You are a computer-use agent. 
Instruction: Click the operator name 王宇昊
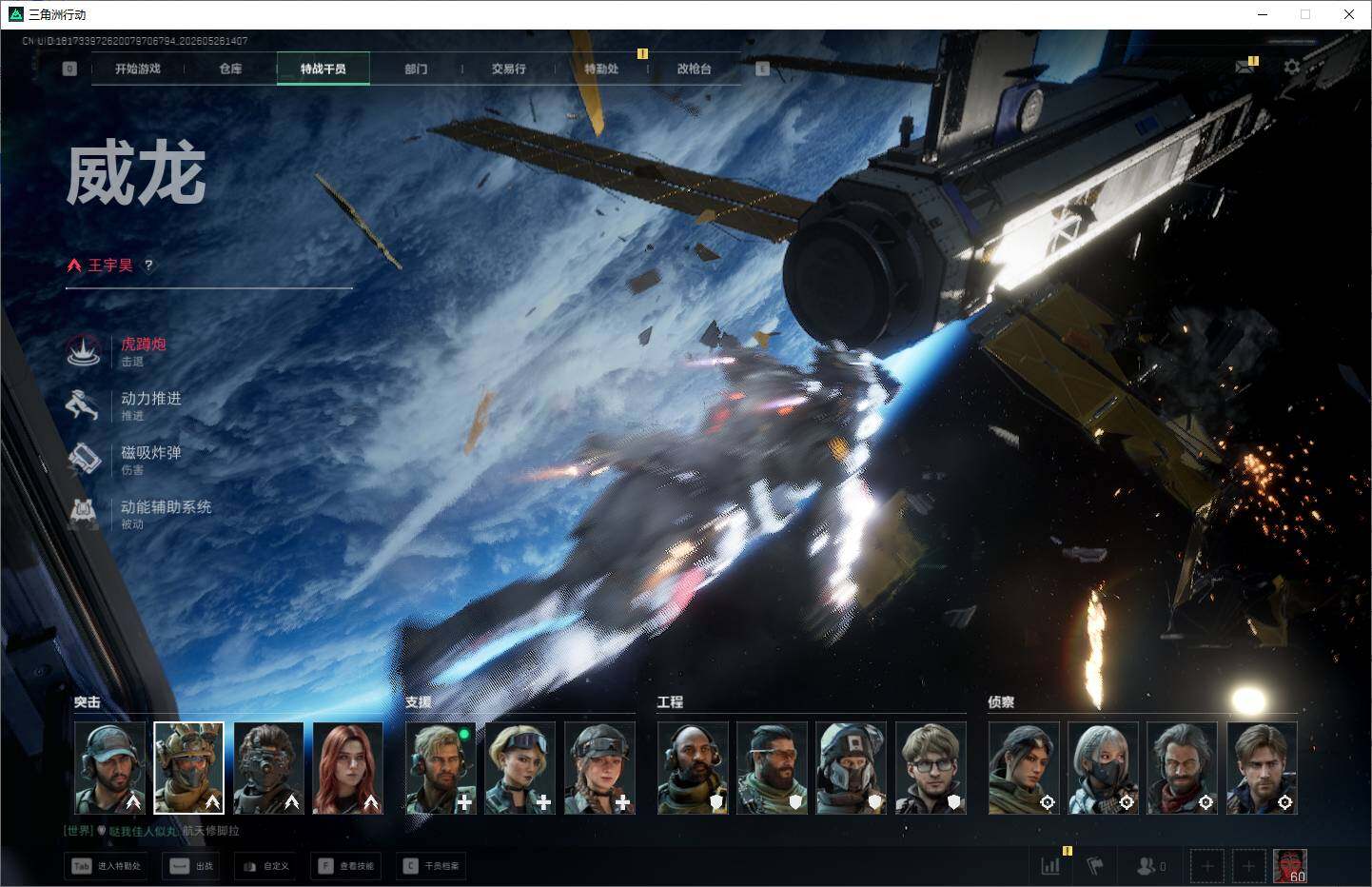(110, 265)
